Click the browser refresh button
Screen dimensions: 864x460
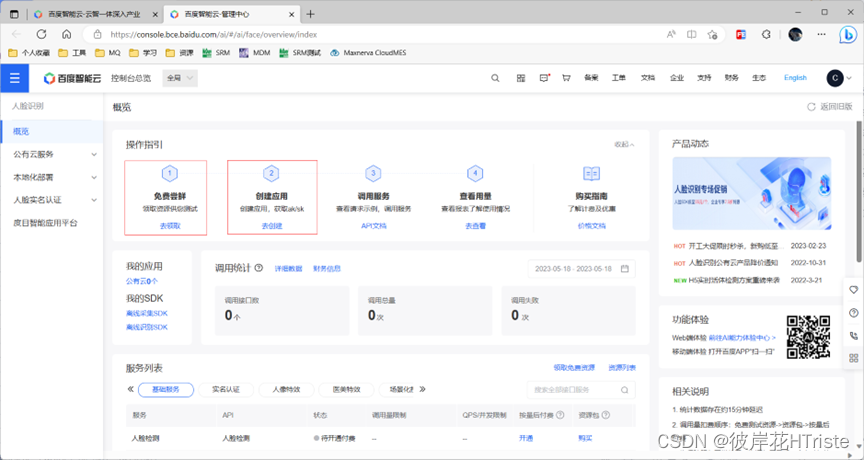(x=41, y=34)
